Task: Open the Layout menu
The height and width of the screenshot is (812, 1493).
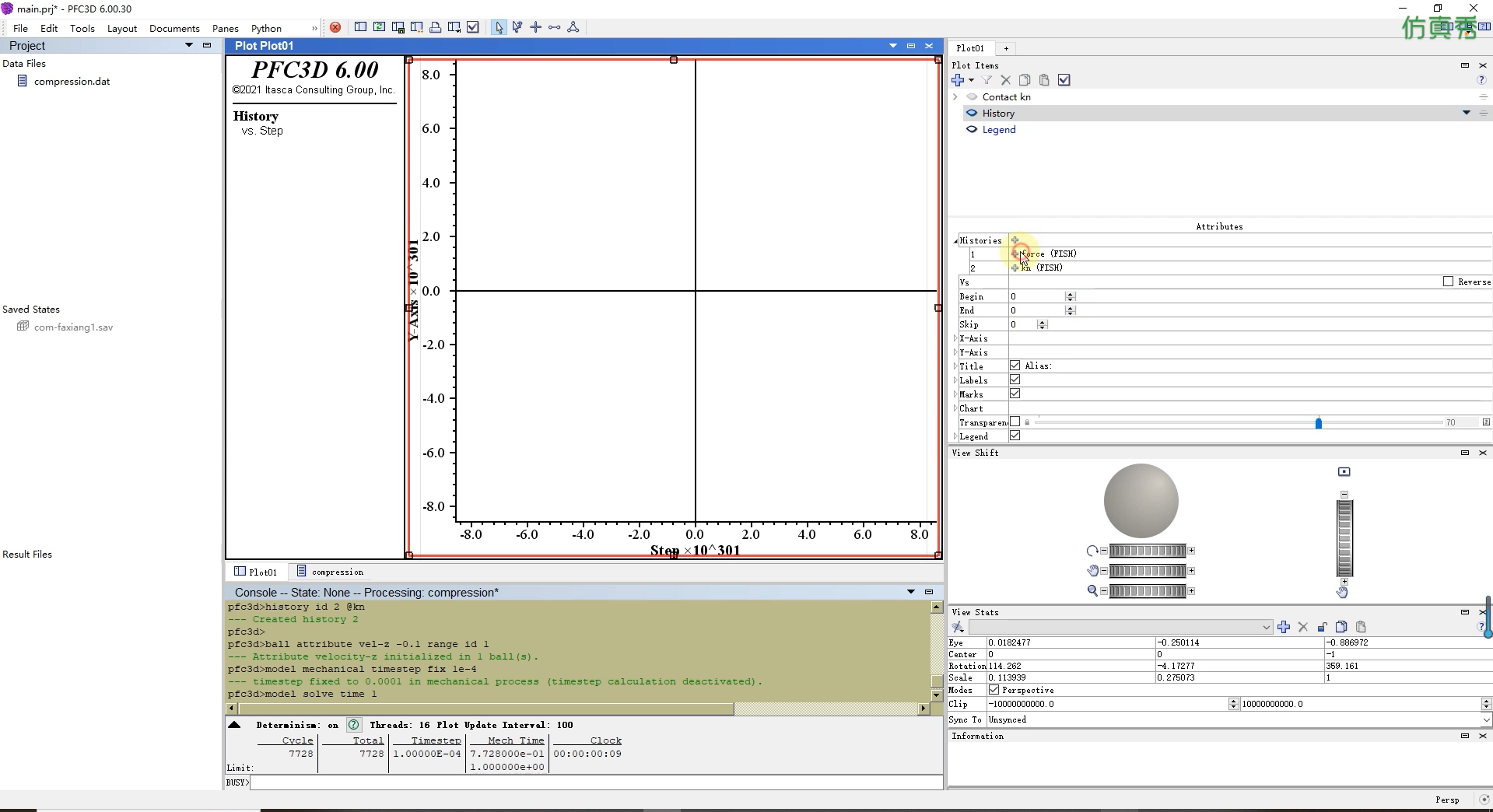Action: click(x=122, y=28)
